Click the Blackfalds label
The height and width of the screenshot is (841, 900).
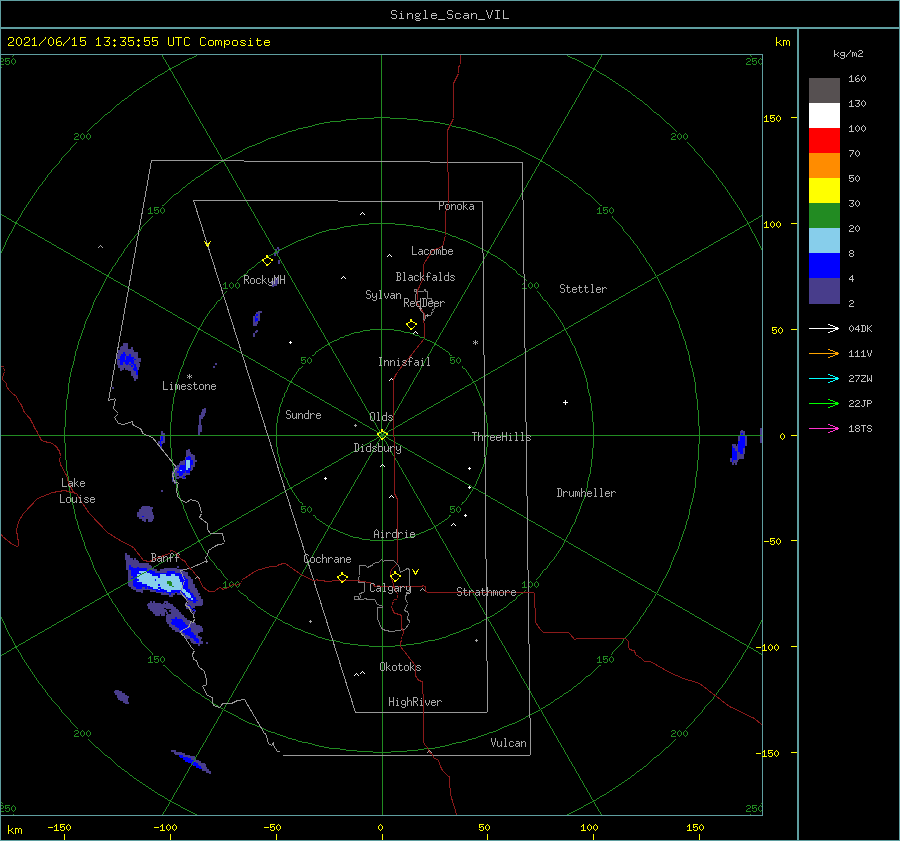425,277
